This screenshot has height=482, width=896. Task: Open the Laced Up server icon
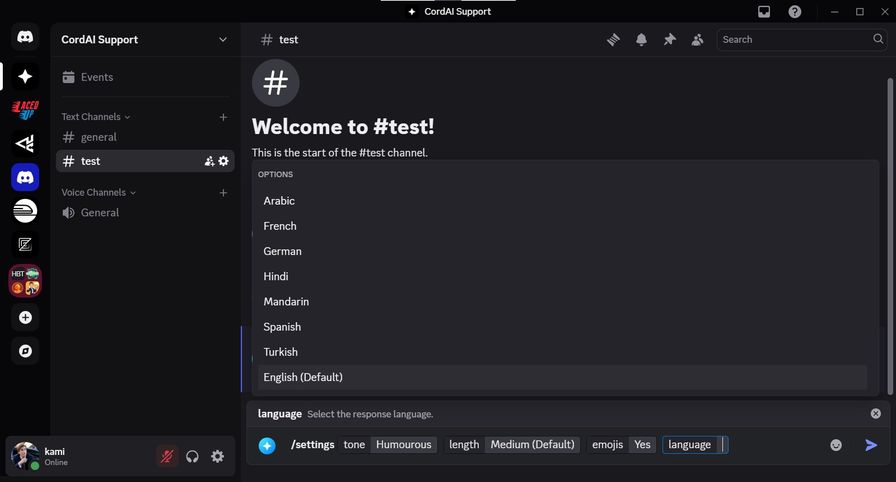(x=25, y=110)
